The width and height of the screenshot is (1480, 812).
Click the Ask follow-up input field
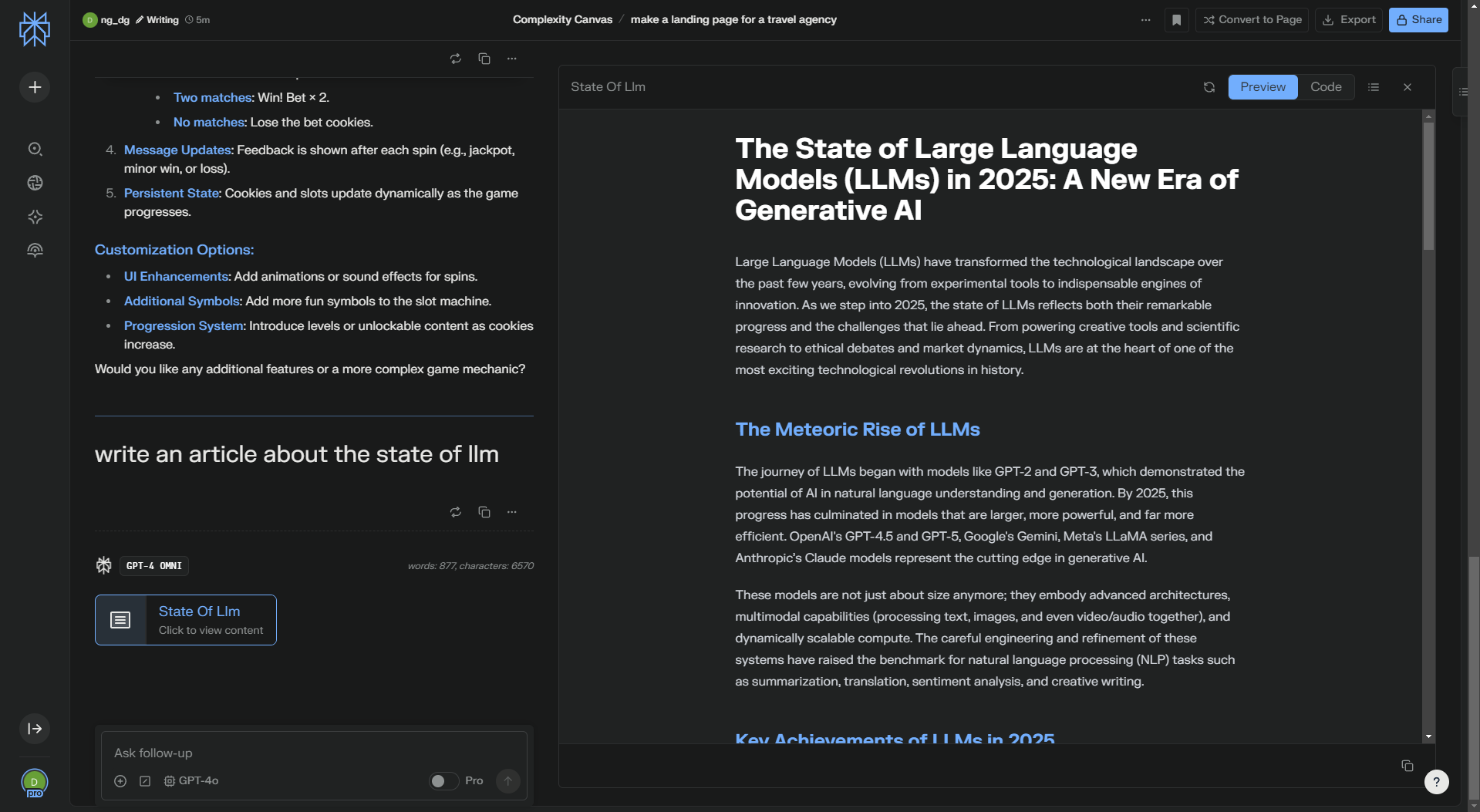click(x=314, y=753)
